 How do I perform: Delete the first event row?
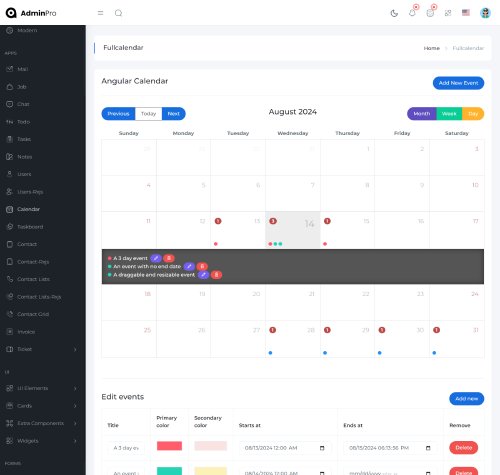click(x=463, y=448)
